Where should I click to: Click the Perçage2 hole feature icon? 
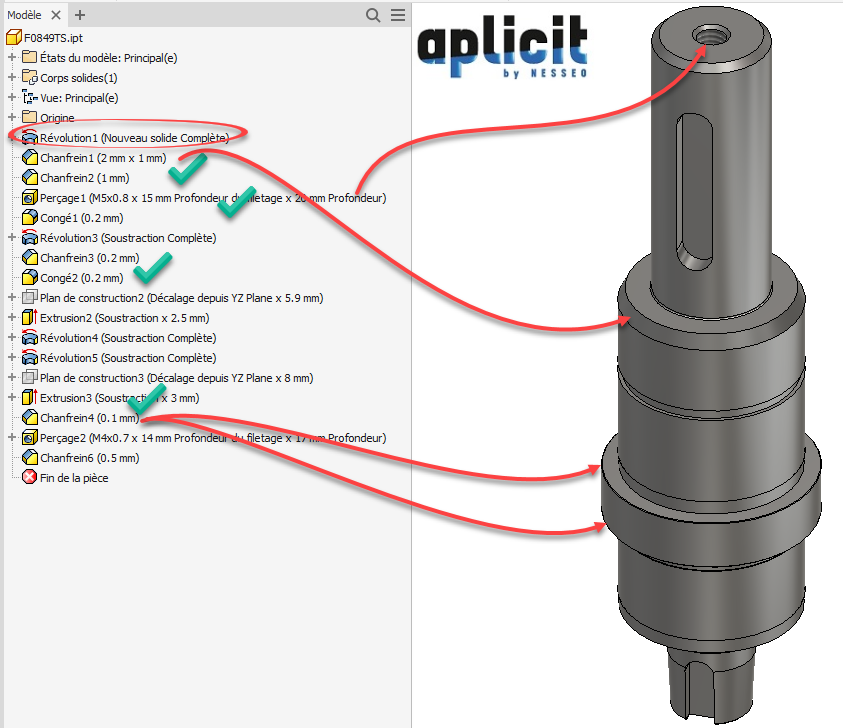coord(30,437)
